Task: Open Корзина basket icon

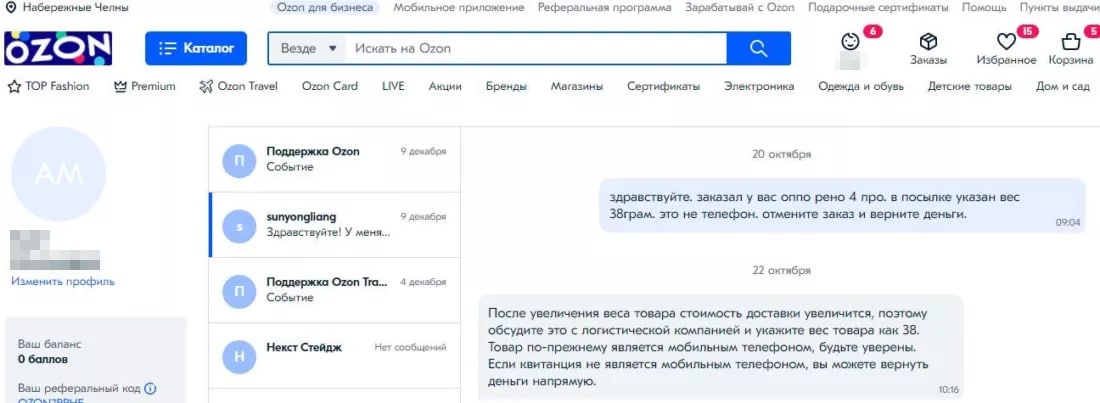Action: point(1071,42)
